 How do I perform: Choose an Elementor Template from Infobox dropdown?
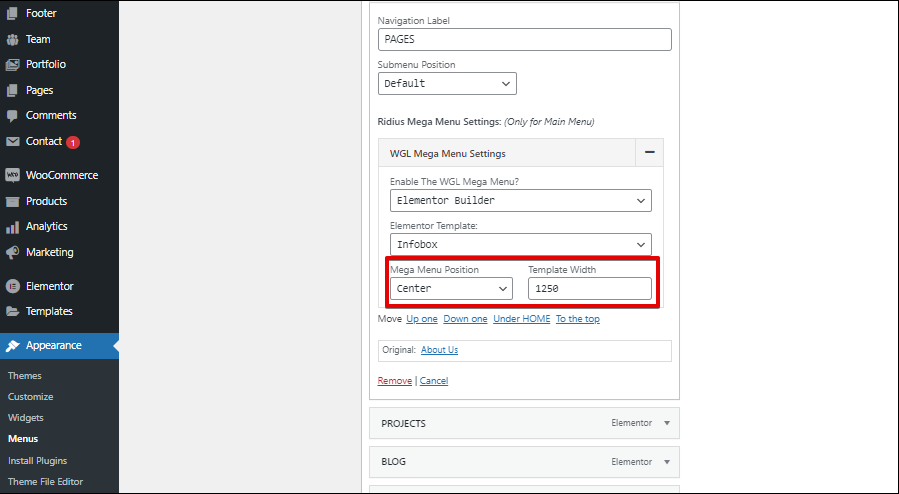tap(521, 245)
